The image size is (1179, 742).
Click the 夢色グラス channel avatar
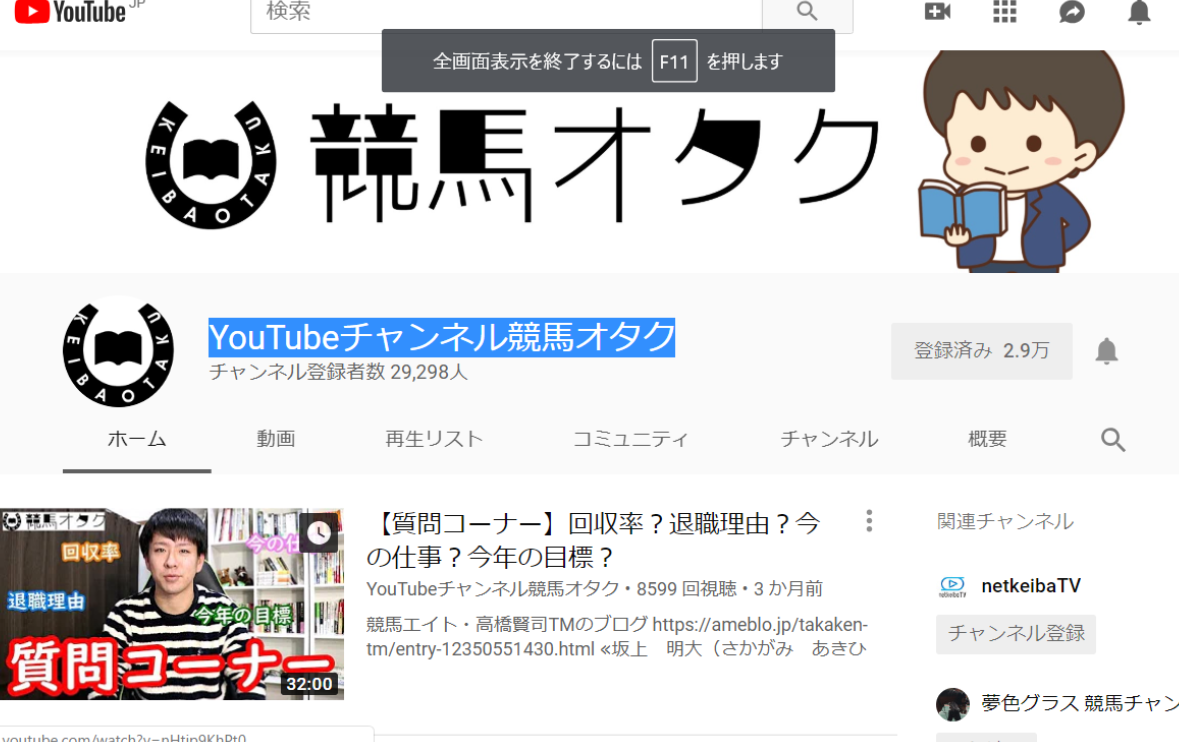(952, 704)
